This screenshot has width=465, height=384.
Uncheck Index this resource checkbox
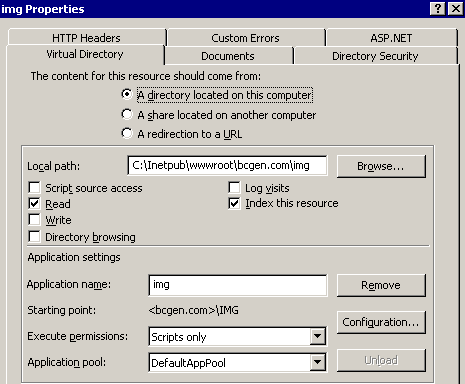click(x=234, y=203)
